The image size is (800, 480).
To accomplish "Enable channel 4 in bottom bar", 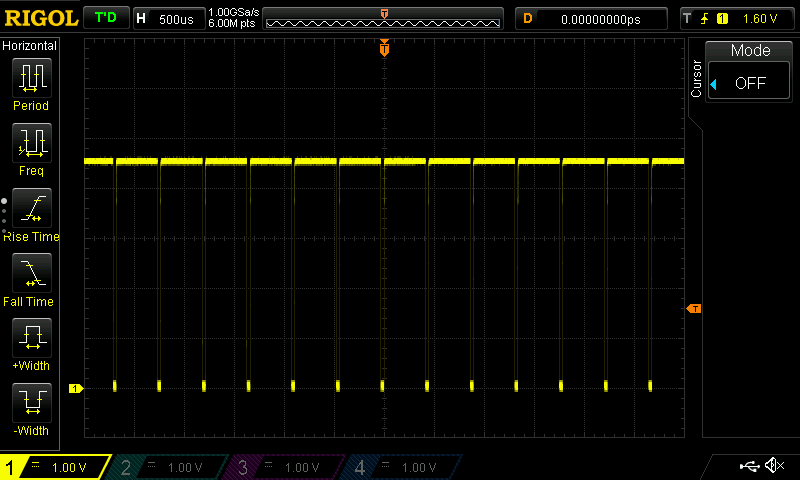I will 402,467.
